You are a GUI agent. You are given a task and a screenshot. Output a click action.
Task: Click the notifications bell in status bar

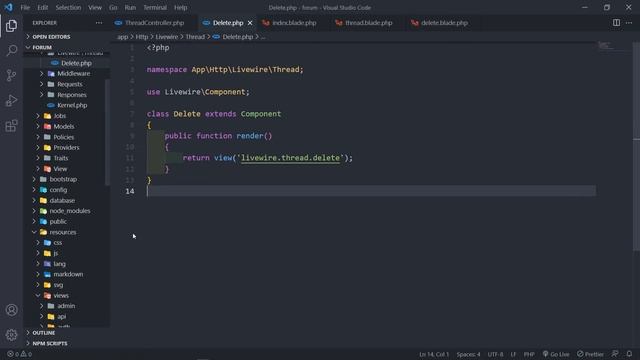(x=629, y=354)
